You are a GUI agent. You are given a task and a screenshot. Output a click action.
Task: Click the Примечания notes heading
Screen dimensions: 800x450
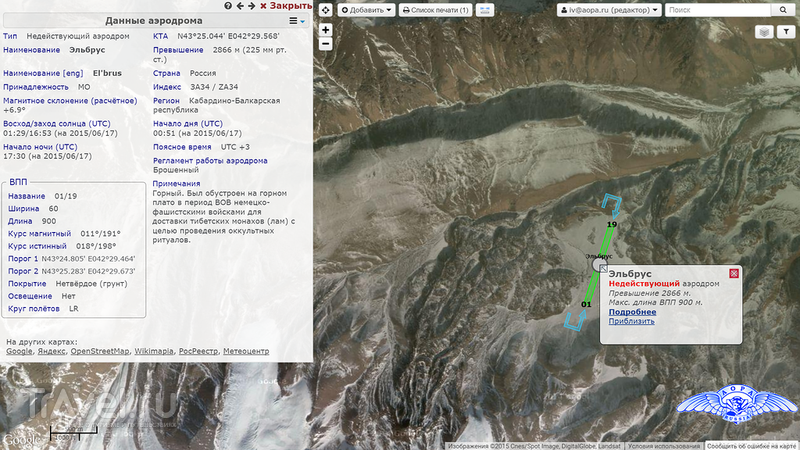coord(177,184)
